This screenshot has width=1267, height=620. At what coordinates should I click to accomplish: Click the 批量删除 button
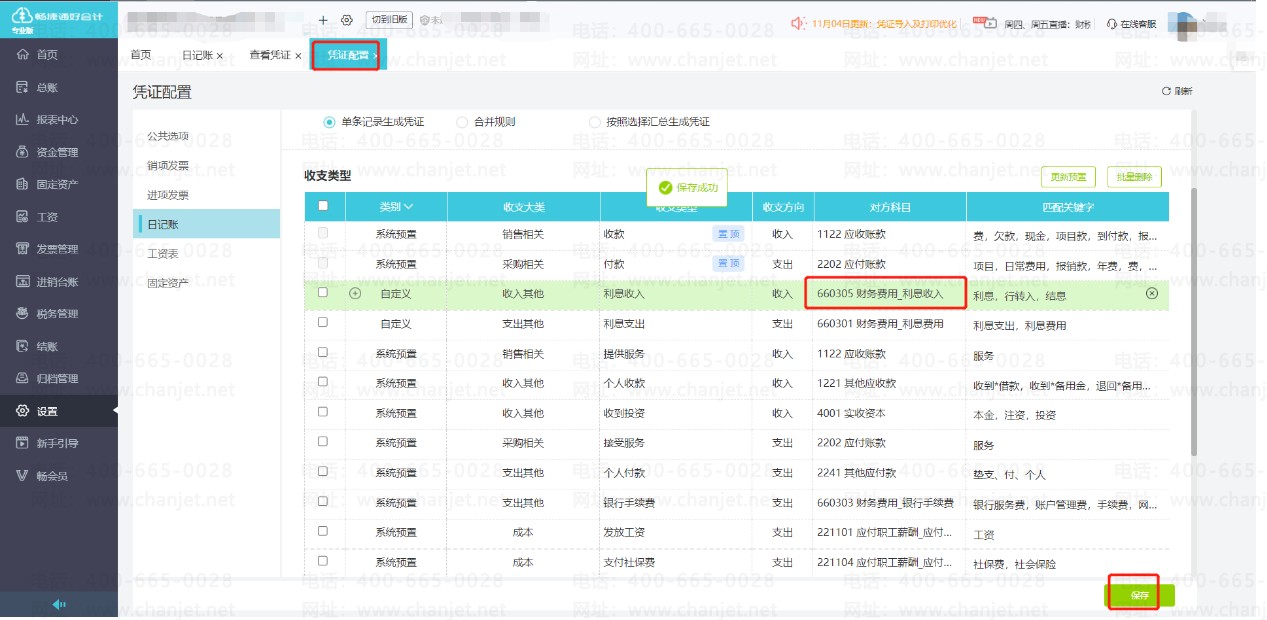coord(1135,178)
